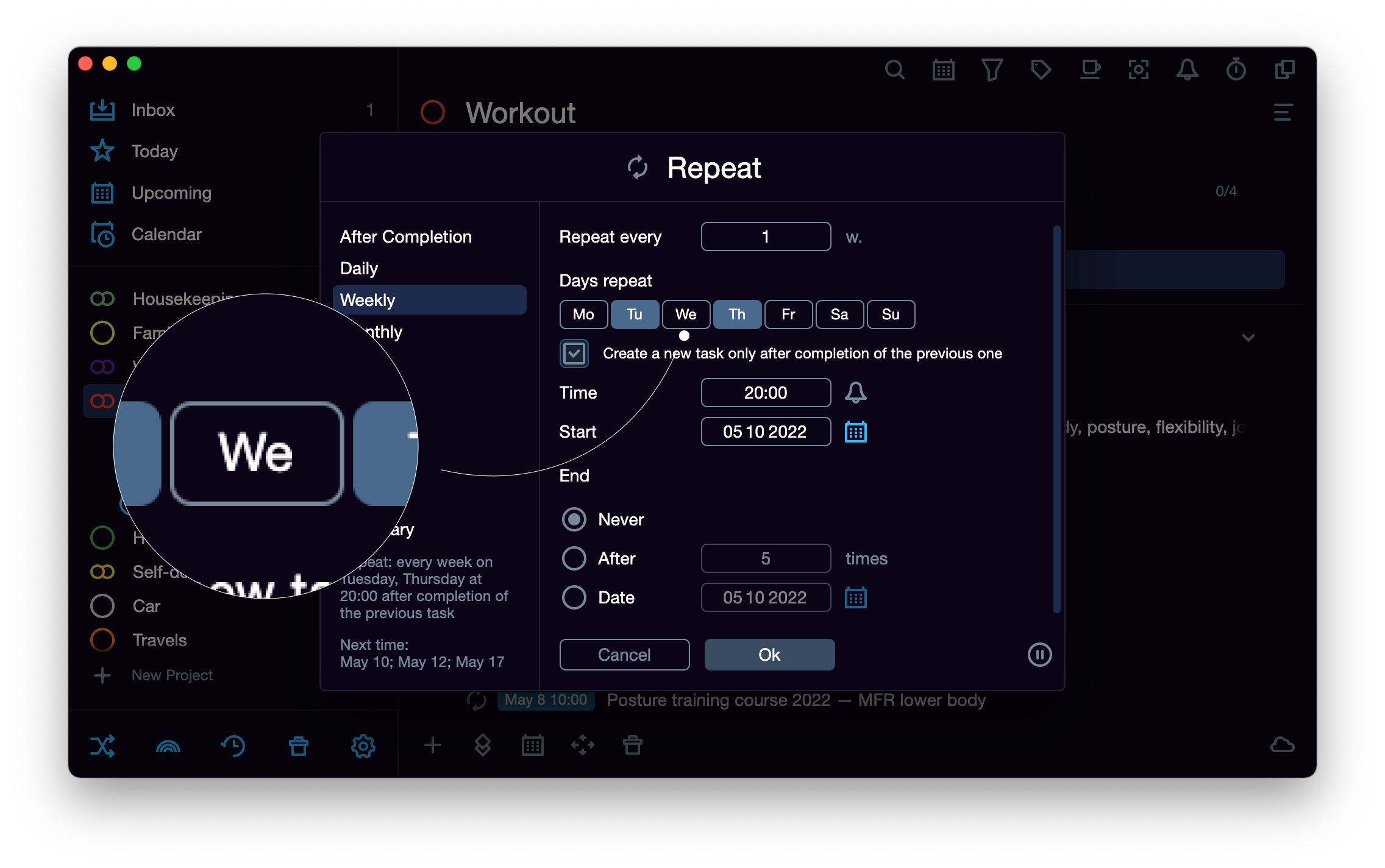Select the Never end option
The width and height of the screenshot is (1385, 868).
[574, 519]
